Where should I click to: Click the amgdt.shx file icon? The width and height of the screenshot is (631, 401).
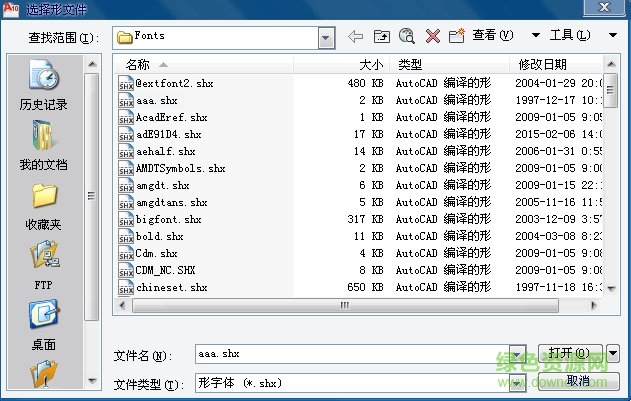pyautogui.click(x=126, y=185)
